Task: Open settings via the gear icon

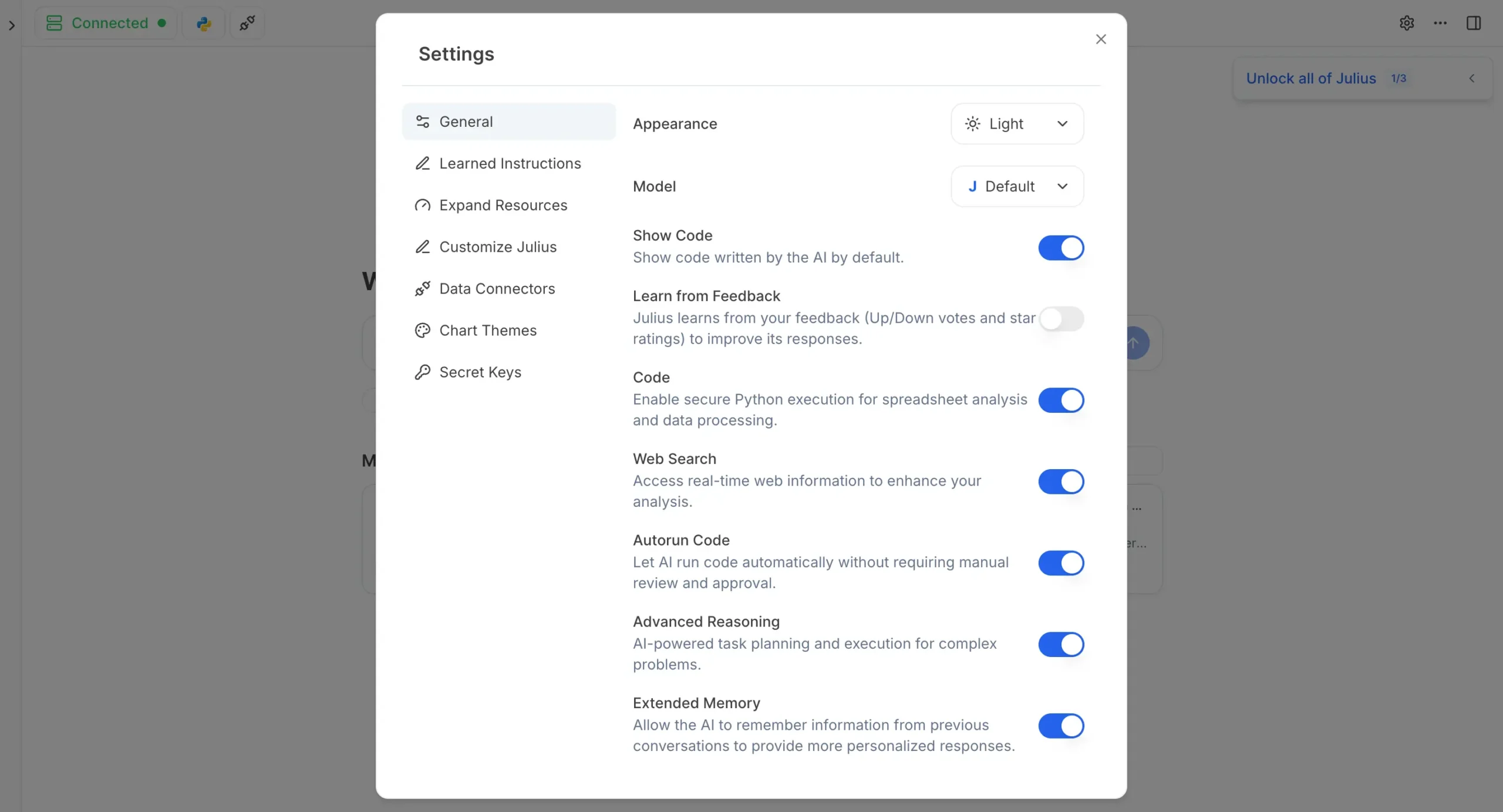Action: click(1407, 23)
